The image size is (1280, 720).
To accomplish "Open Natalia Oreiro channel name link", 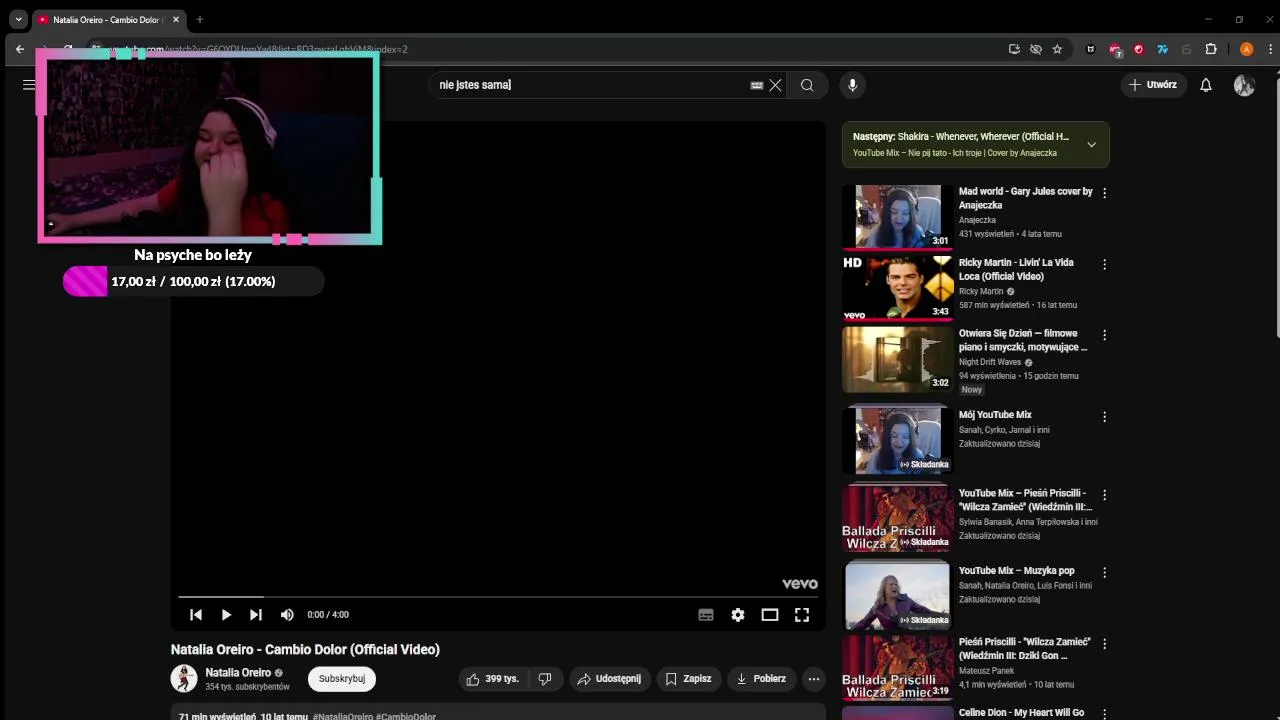I will 238,673.
